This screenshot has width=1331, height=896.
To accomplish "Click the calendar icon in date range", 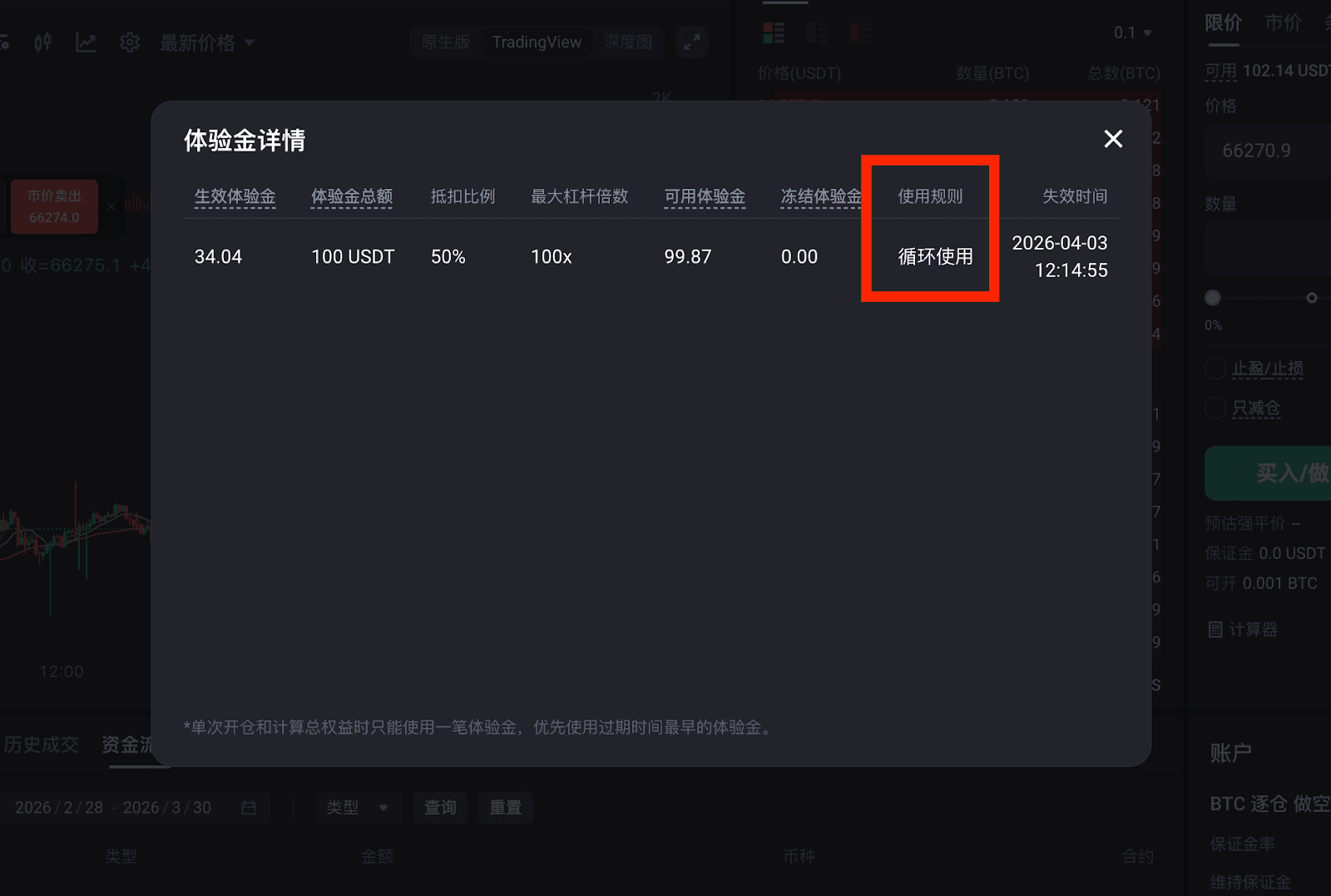I will click(x=249, y=808).
